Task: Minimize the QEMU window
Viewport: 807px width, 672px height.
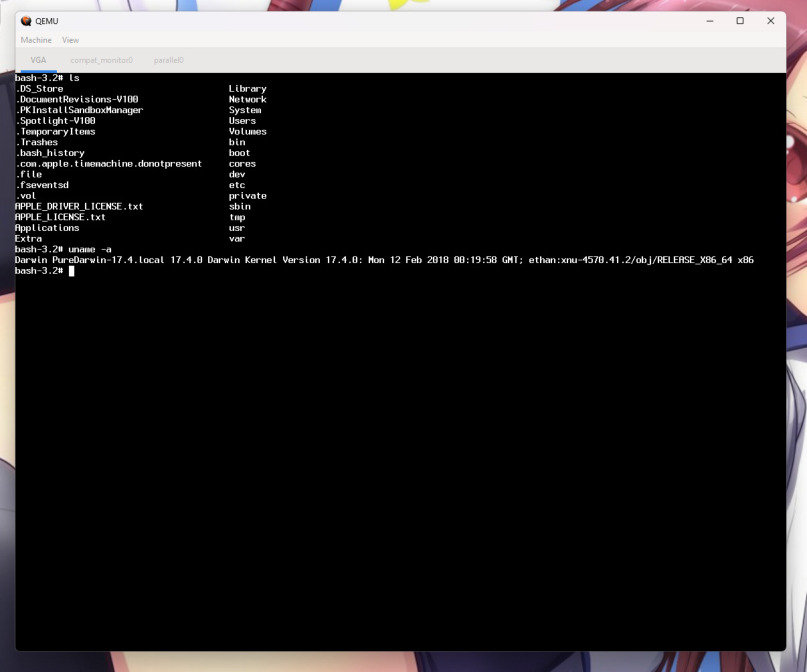Action: 709,21
